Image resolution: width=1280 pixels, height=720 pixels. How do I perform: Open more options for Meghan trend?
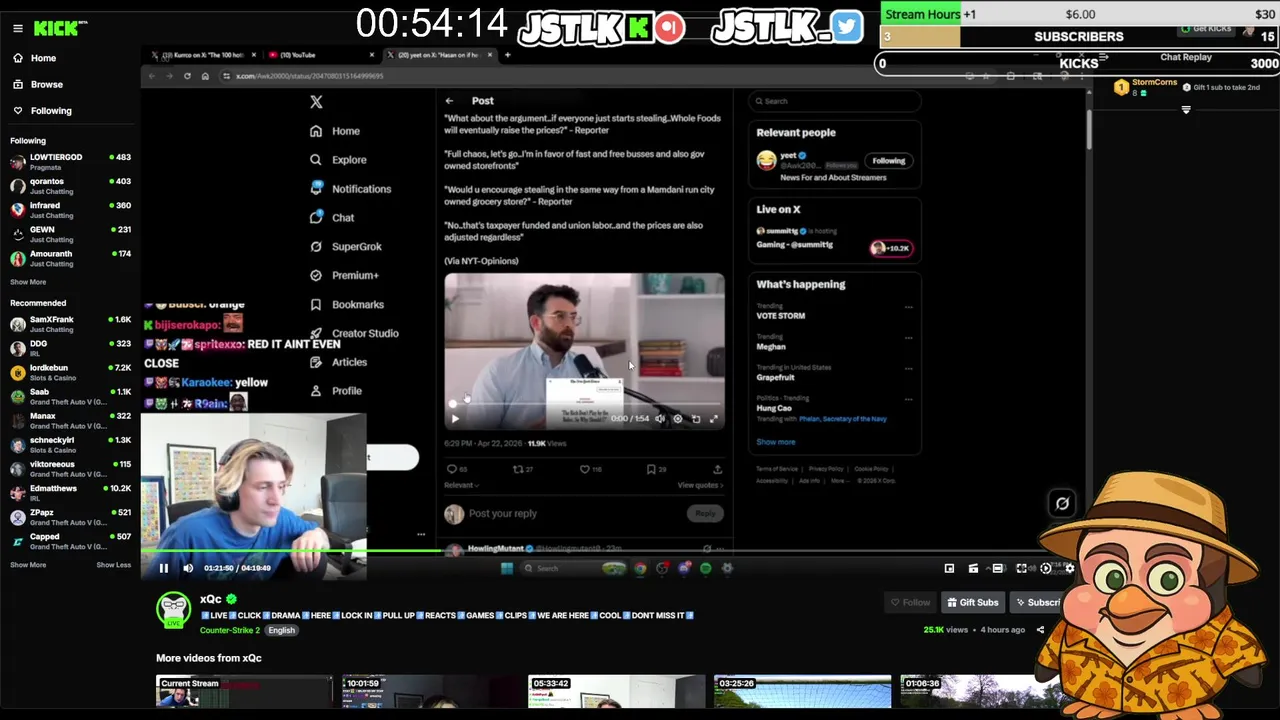coord(908,338)
